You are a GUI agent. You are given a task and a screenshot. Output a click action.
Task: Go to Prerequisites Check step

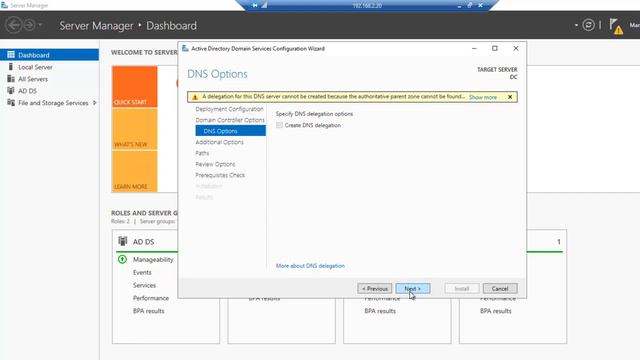(220, 175)
